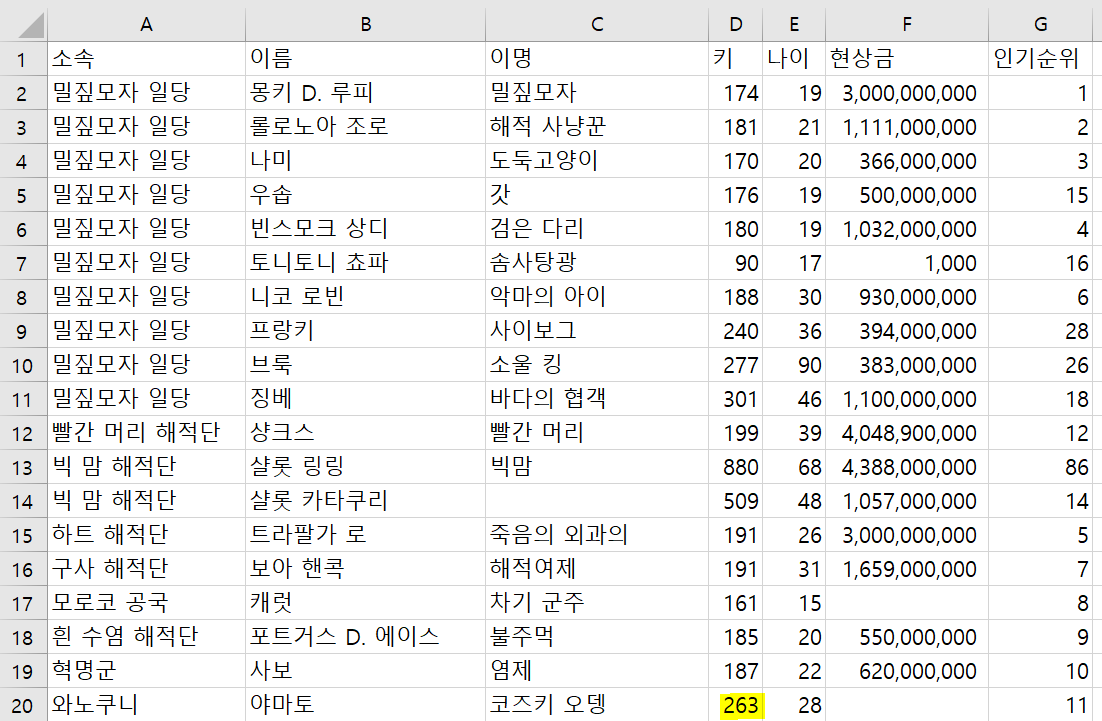
Task: Select the cell 모로코 공국
Action: pos(146,602)
